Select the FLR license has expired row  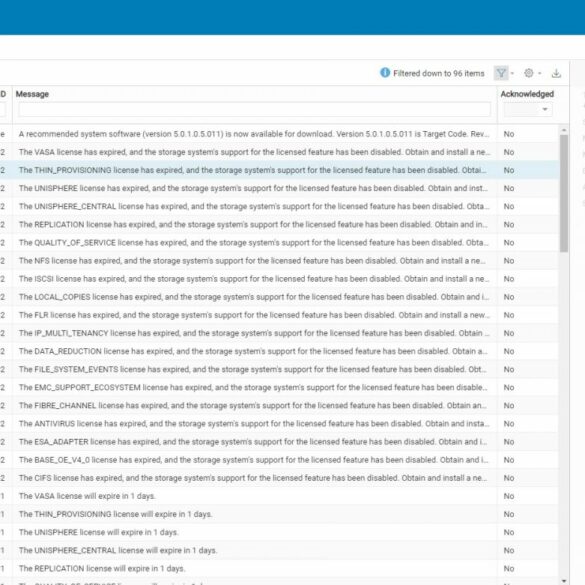click(x=279, y=315)
